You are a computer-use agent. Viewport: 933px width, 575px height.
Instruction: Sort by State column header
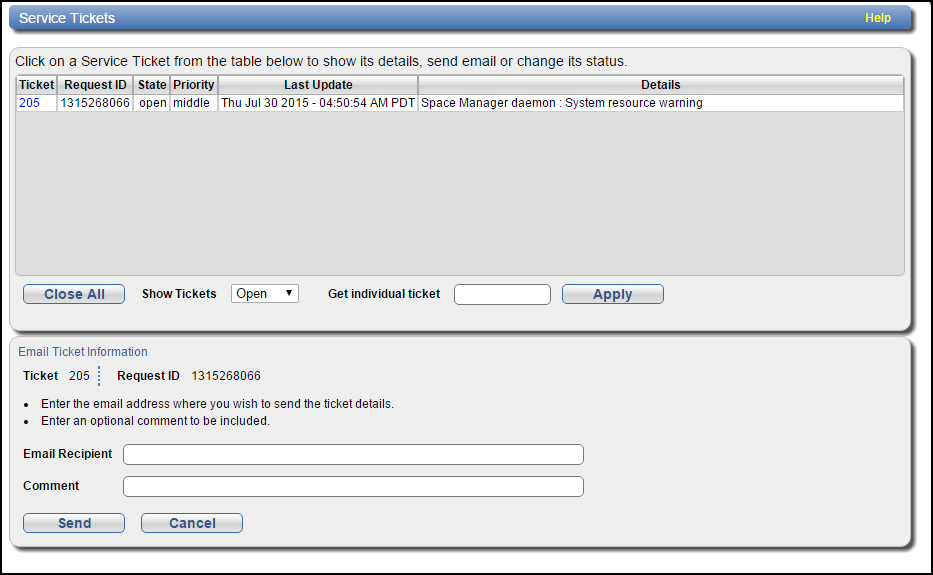coord(152,85)
